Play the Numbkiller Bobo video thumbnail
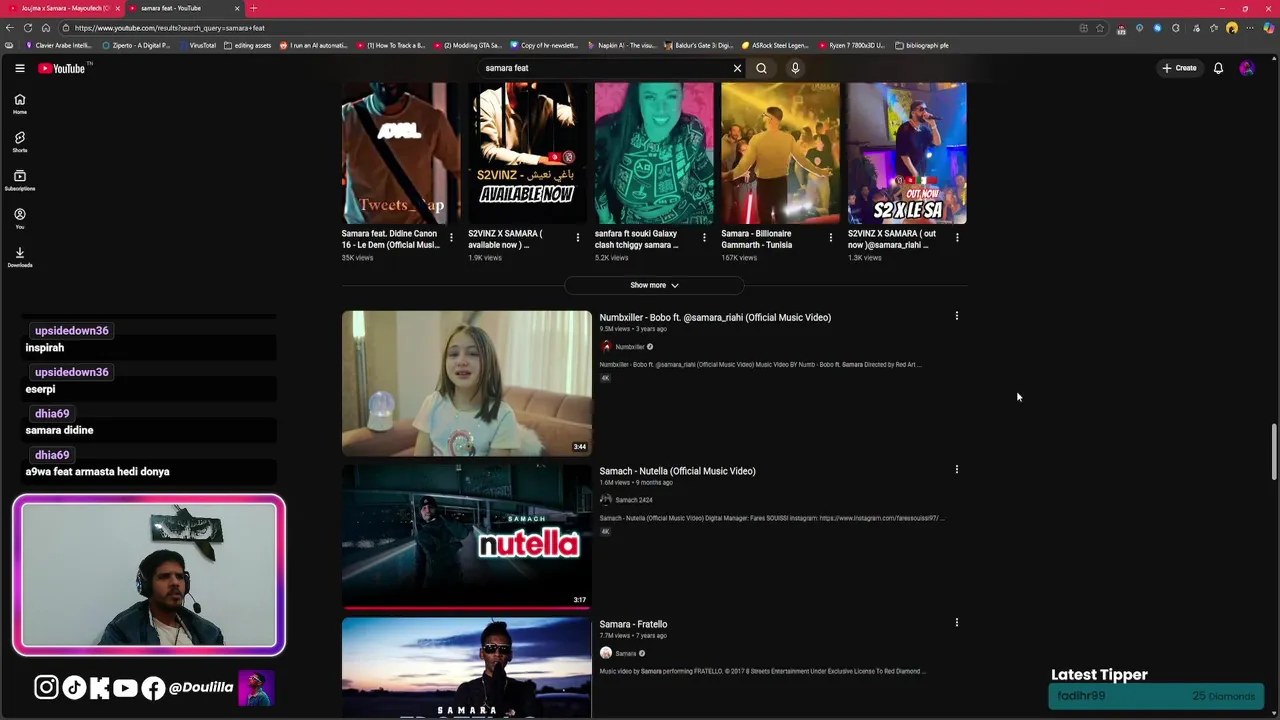Screen dimensions: 1280x720 466,383
